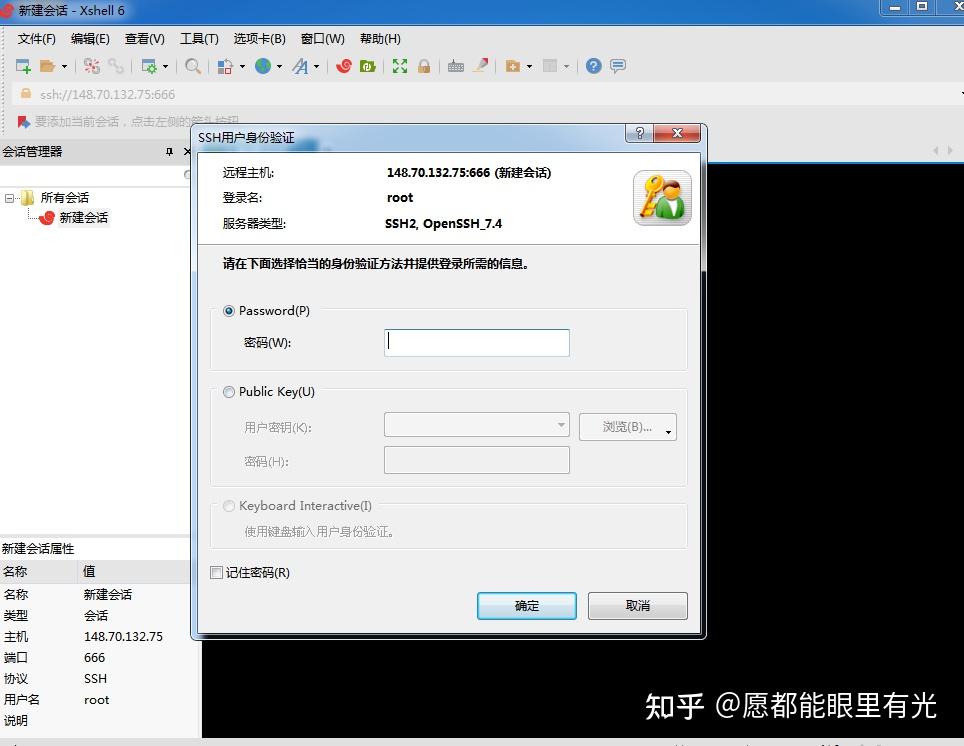Screen dimensions: 964x746
Task: Toggle full screen with green arrows icon
Action: pos(400,66)
